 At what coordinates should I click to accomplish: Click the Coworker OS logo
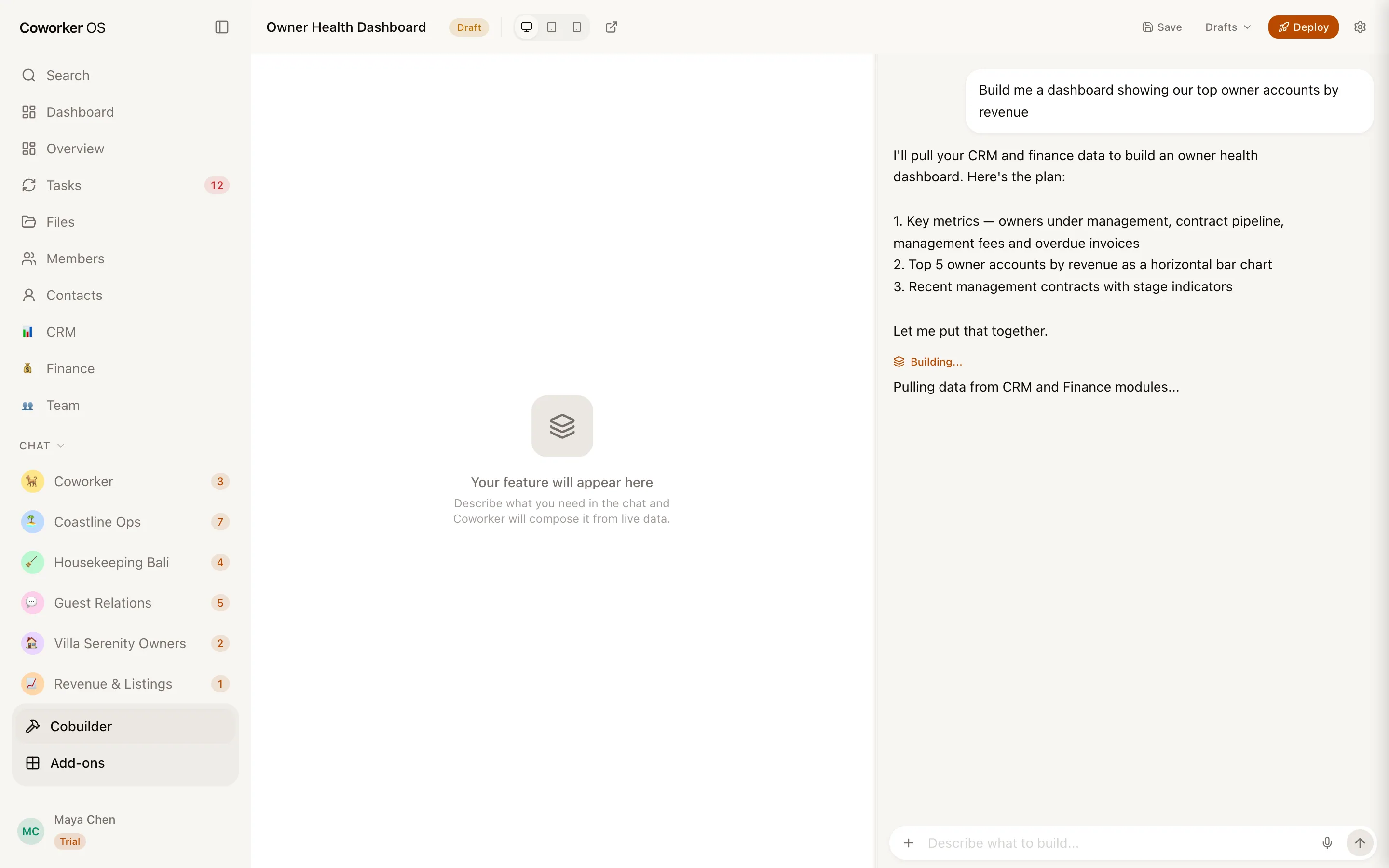pyautogui.click(x=63, y=27)
